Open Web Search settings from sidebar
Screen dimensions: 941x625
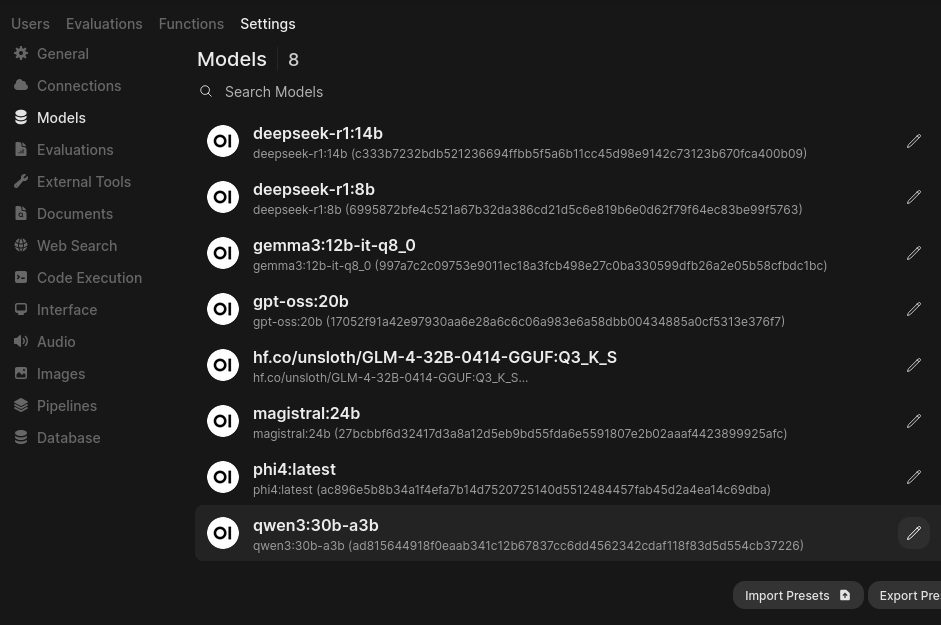coord(77,245)
